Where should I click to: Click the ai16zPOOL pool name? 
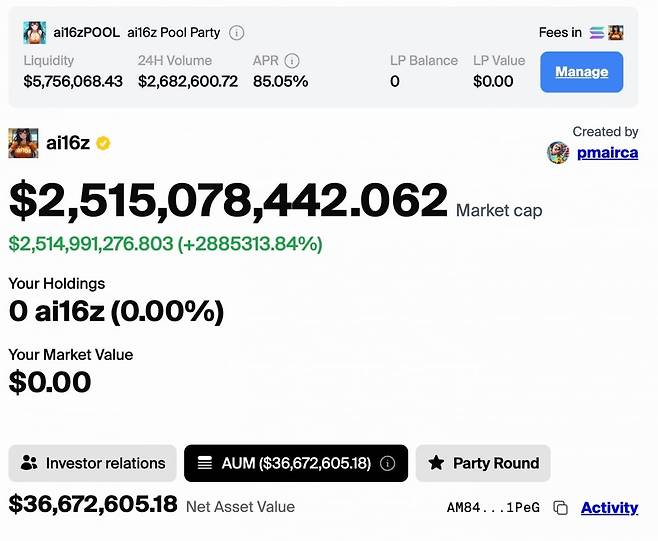click(85, 33)
